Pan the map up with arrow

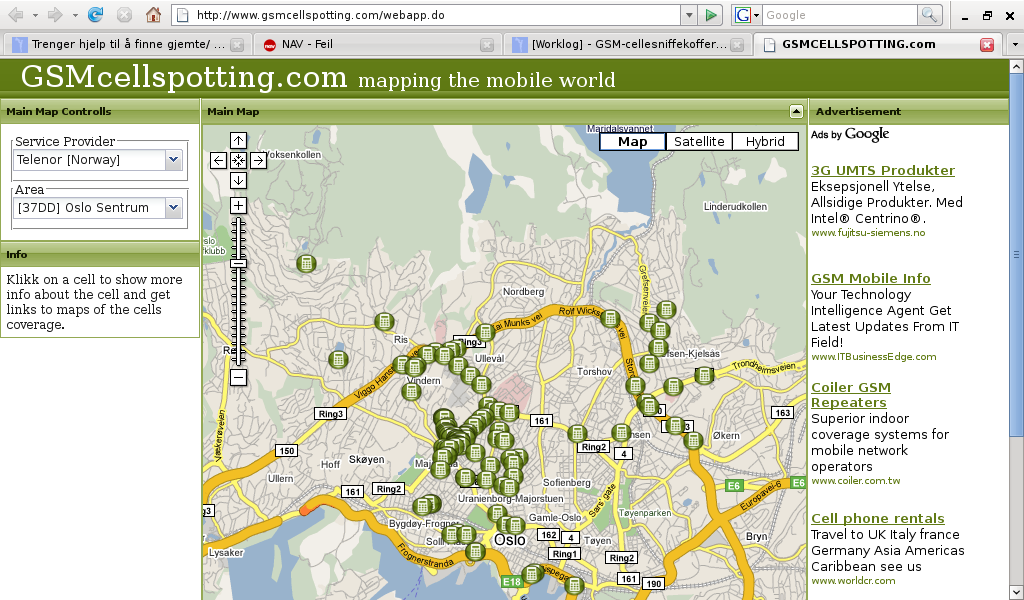238,140
